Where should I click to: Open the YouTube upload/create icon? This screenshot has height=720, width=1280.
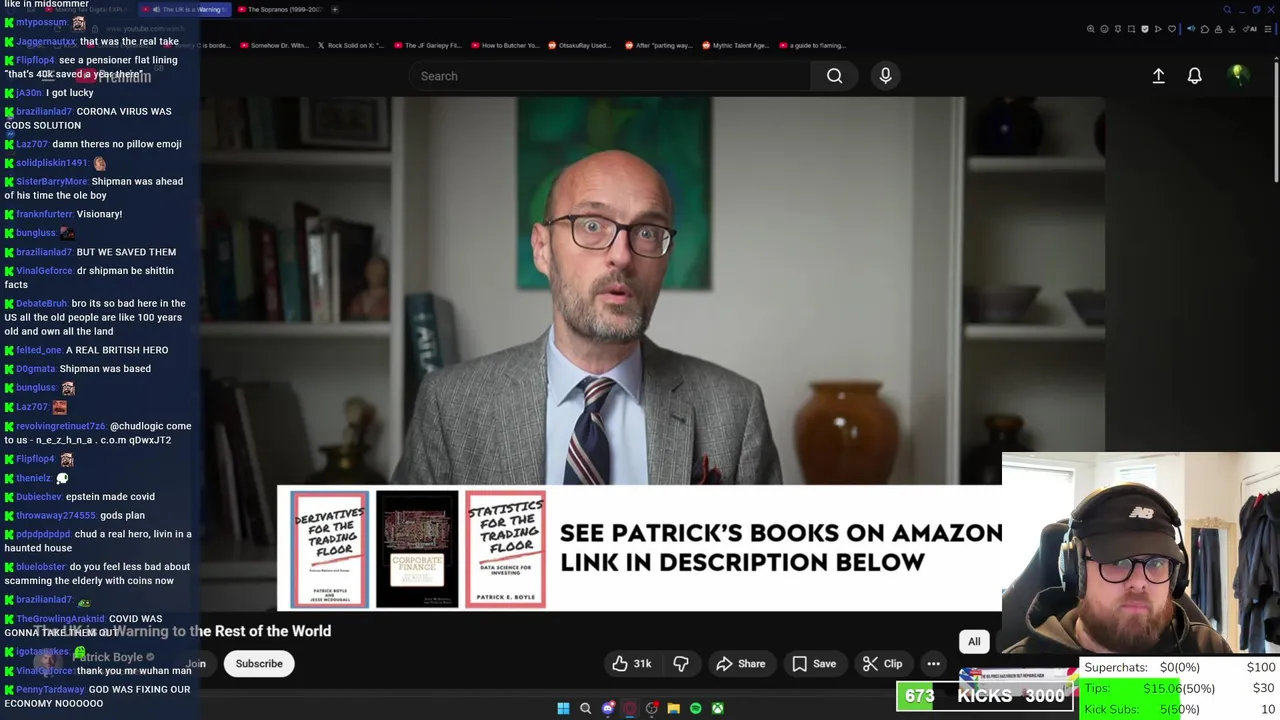point(1158,76)
